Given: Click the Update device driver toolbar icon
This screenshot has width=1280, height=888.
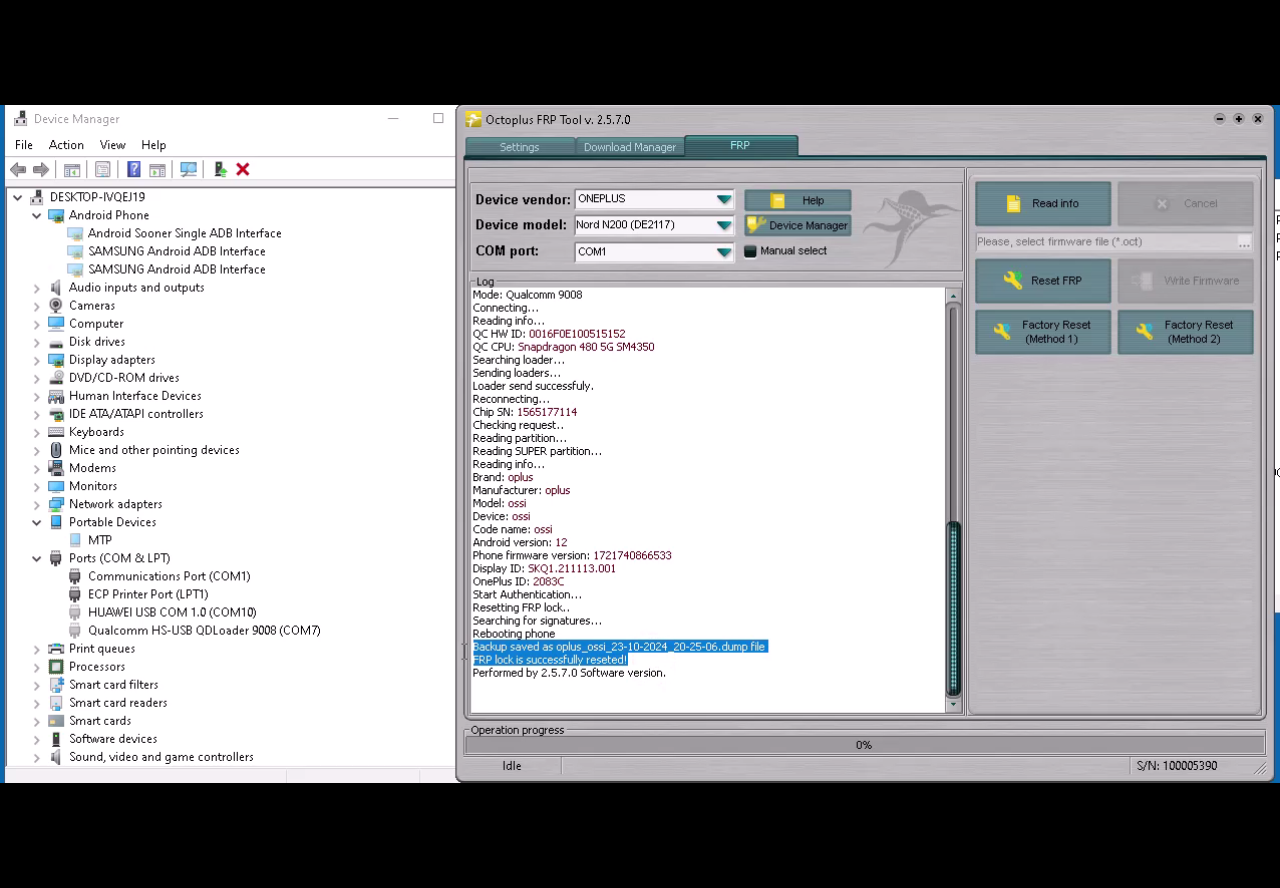Looking at the screenshot, I should pos(220,170).
